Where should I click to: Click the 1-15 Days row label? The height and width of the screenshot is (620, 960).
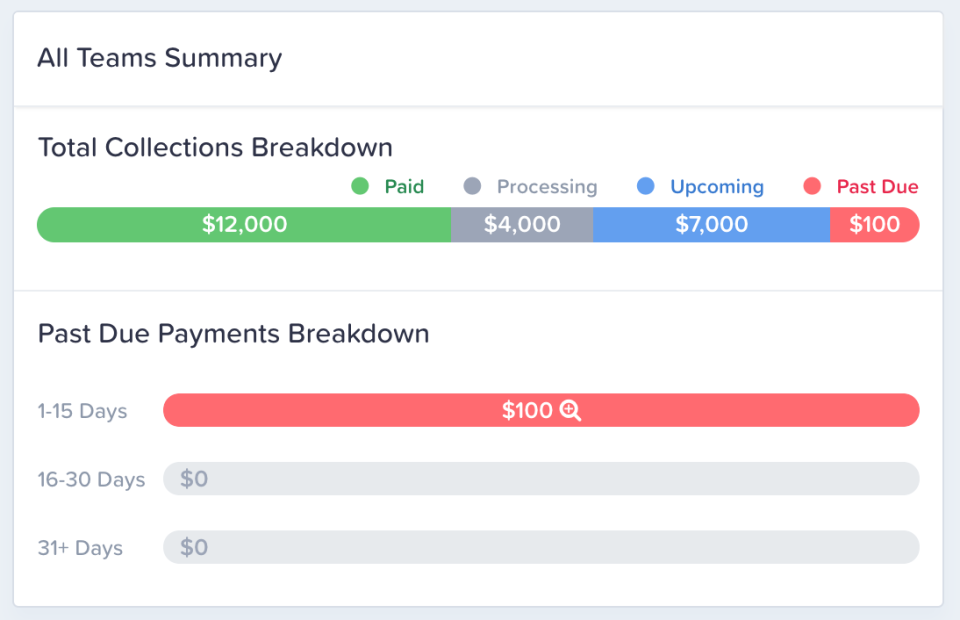(x=83, y=411)
